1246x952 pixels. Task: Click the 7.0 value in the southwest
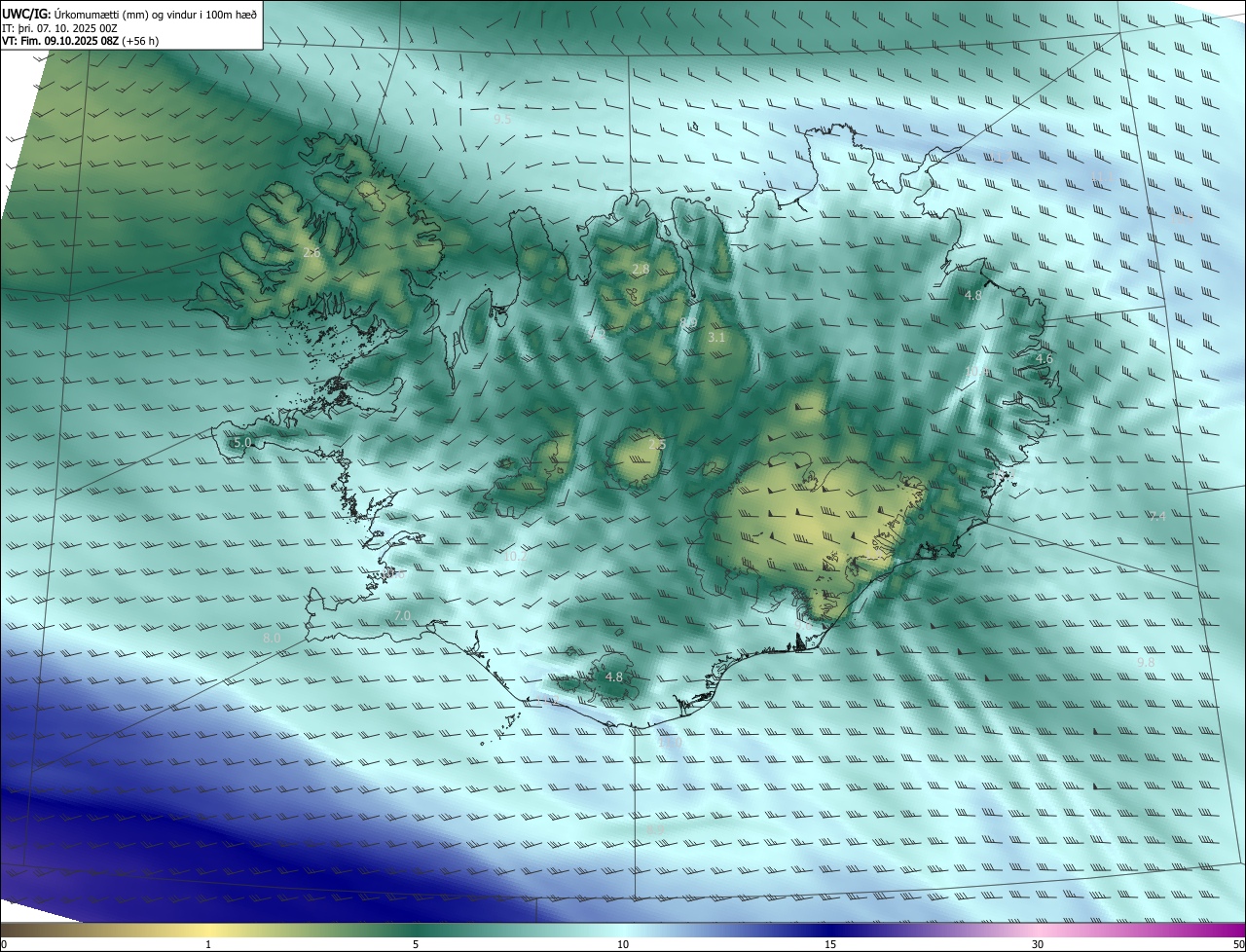pos(402,616)
